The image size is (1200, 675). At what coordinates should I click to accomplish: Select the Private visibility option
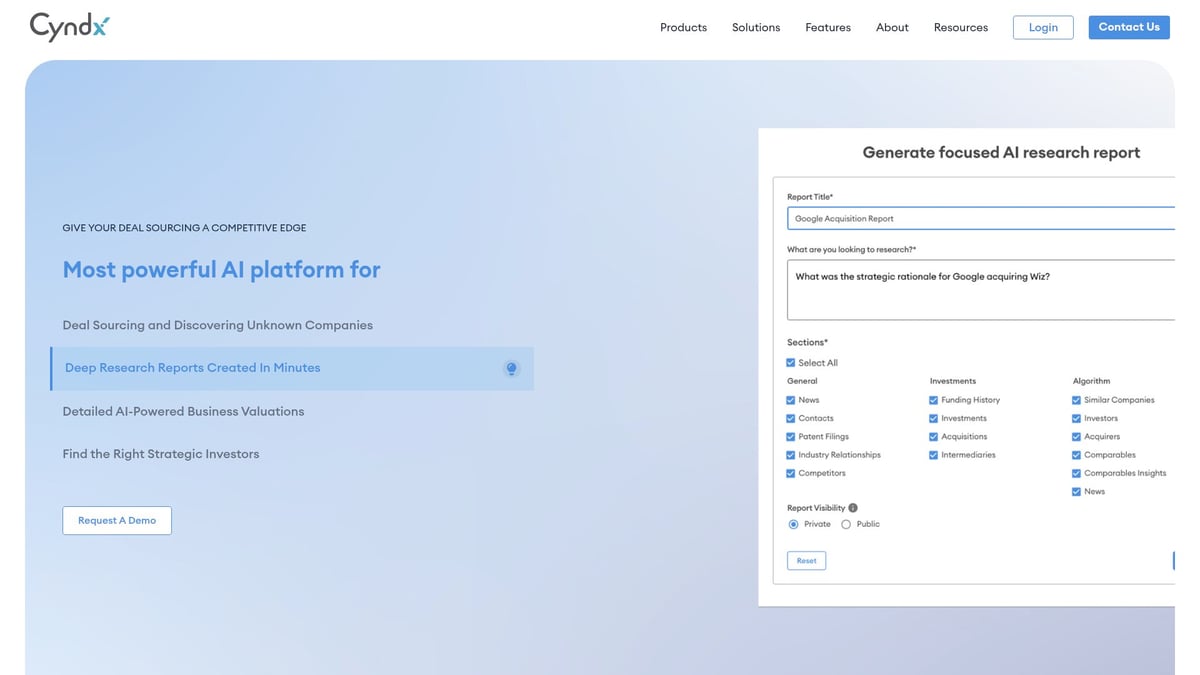coord(793,523)
